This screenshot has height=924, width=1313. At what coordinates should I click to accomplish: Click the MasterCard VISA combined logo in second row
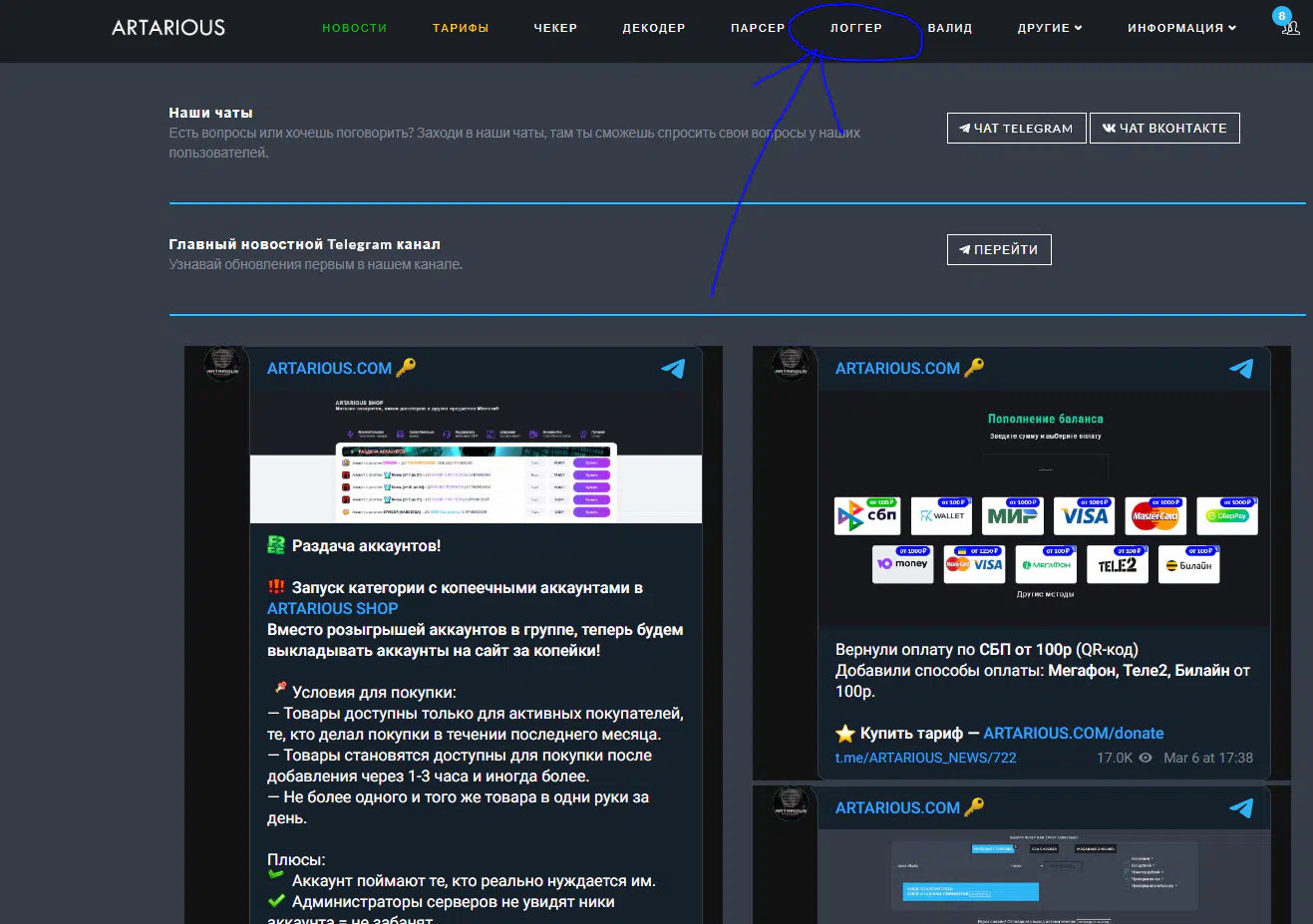pyautogui.click(x=974, y=564)
